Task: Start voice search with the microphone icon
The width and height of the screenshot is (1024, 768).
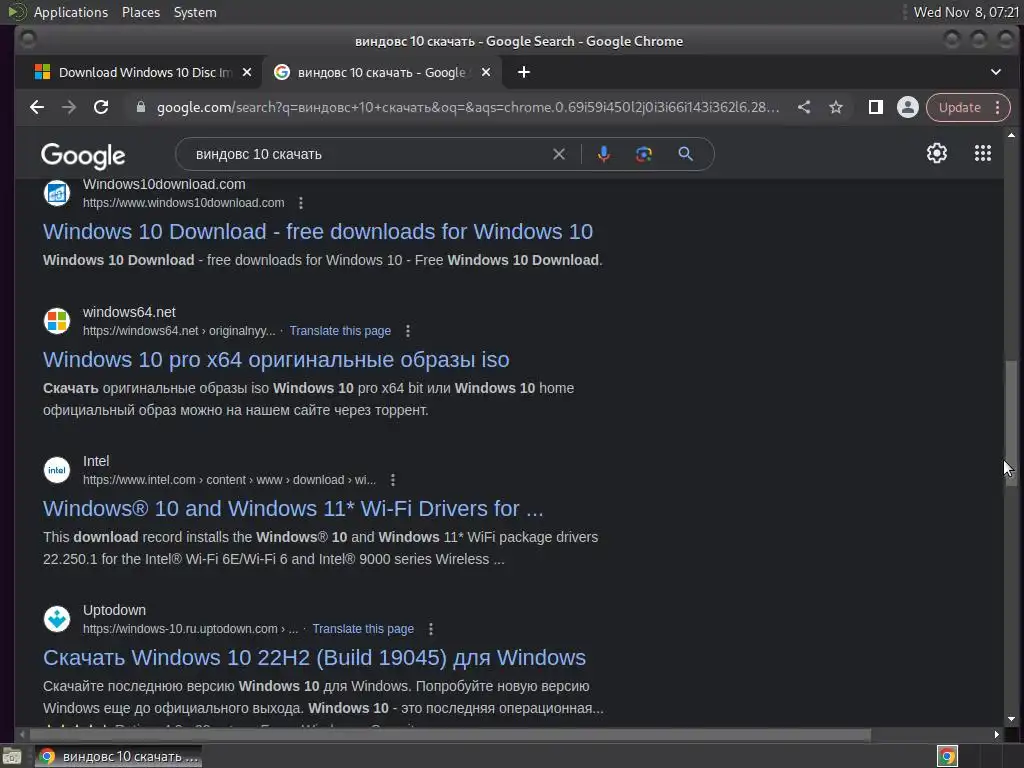Action: coord(604,154)
